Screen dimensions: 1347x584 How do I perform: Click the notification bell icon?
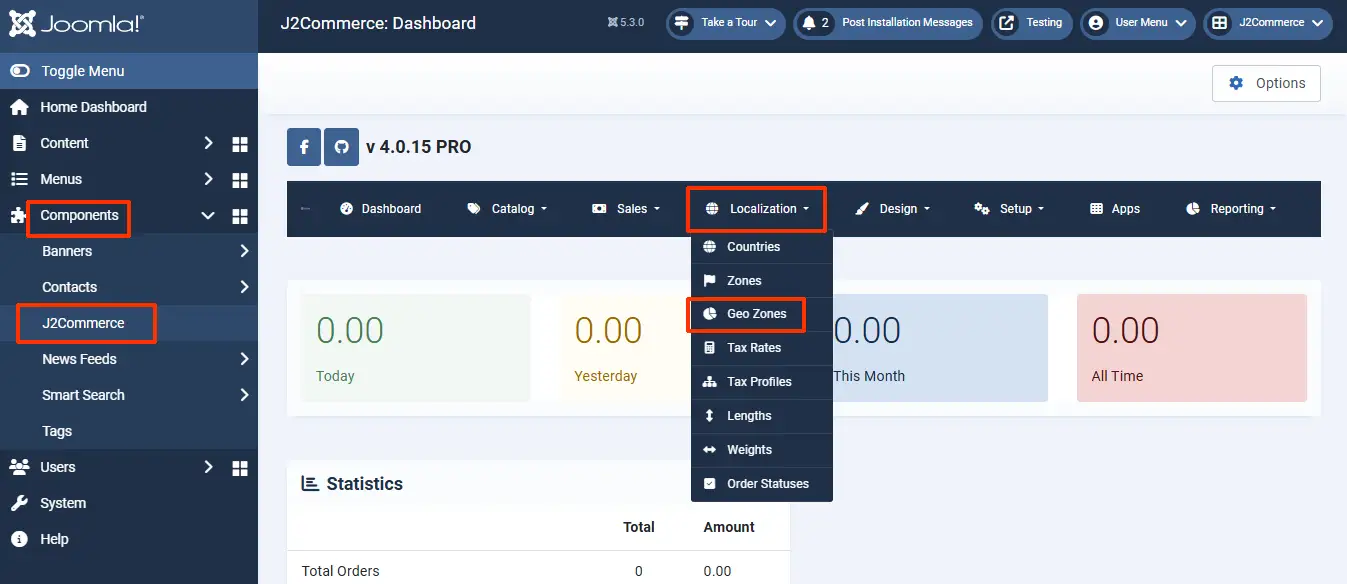pyautogui.click(x=809, y=23)
